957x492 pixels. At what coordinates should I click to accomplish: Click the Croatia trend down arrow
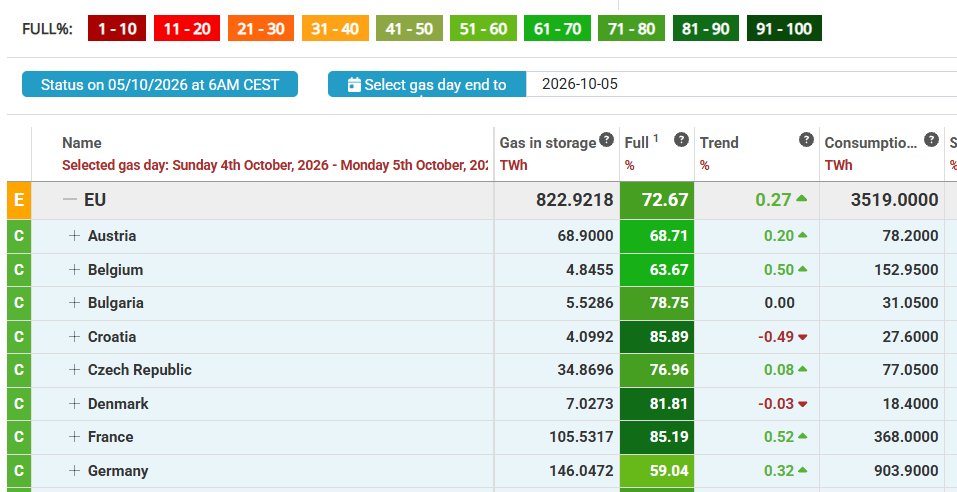point(803,337)
